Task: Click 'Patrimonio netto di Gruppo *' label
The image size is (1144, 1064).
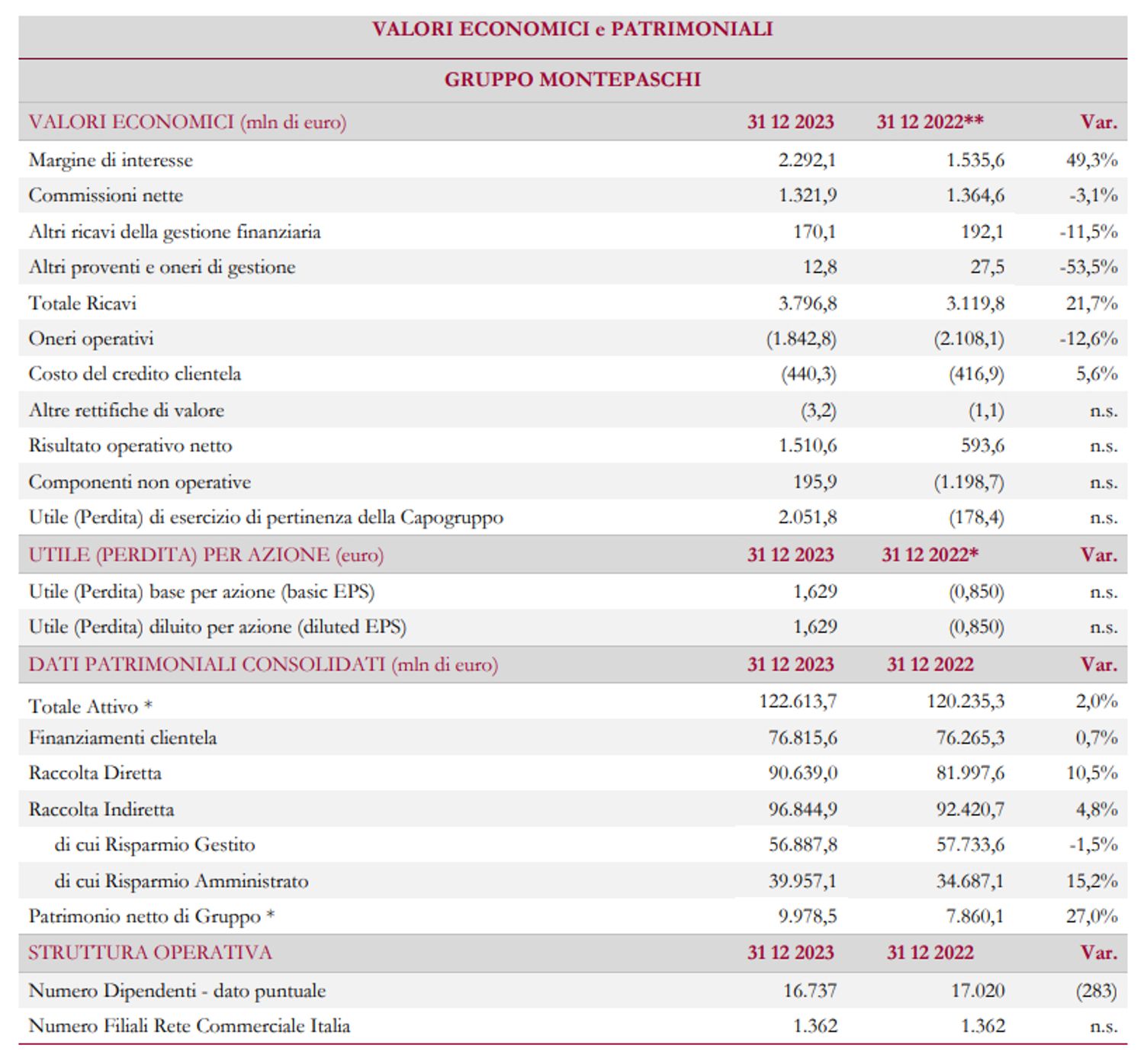Action: (x=151, y=916)
